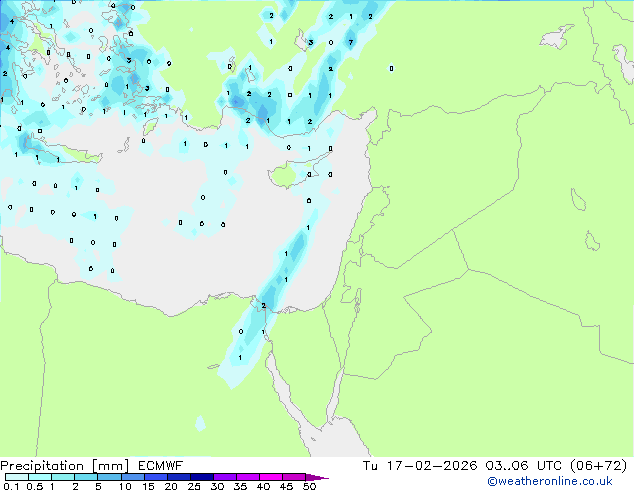Click the '03..06 UTC' time range text
The image size is (634, 490).
click(x=524, y=465)
